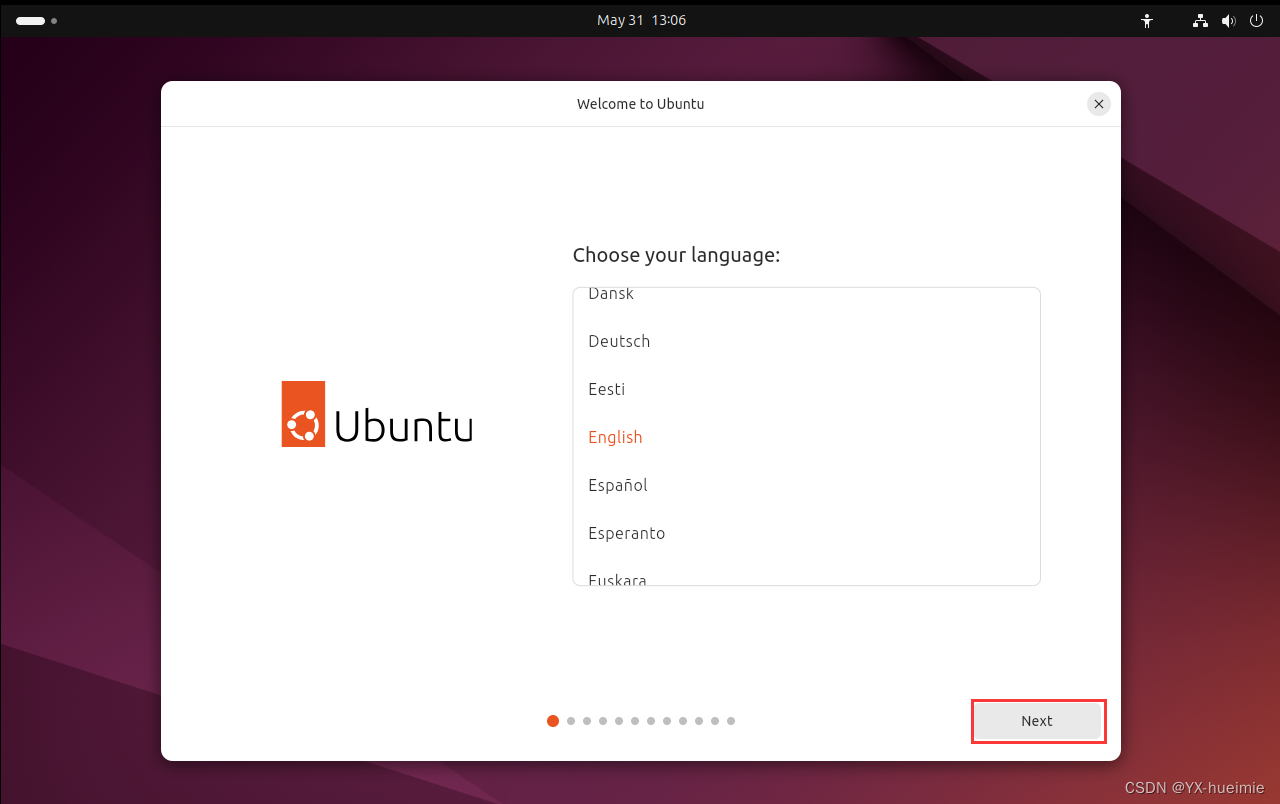The height and width of the screenshot is (804, 1280).
Task: Select Deutsch from the language list
Action: pyautogui.click(x=806, y=341)
